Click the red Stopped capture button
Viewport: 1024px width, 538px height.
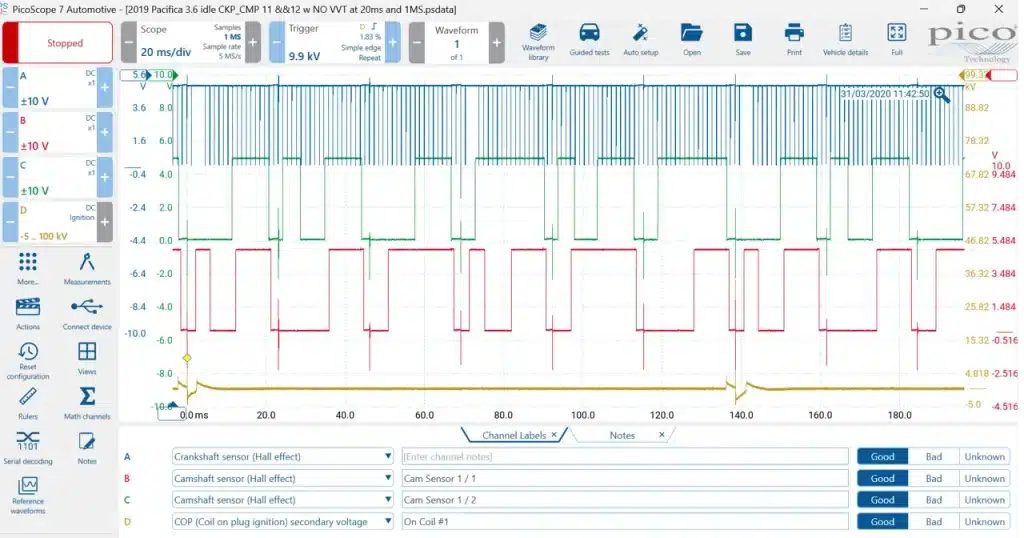pos(57,42)
